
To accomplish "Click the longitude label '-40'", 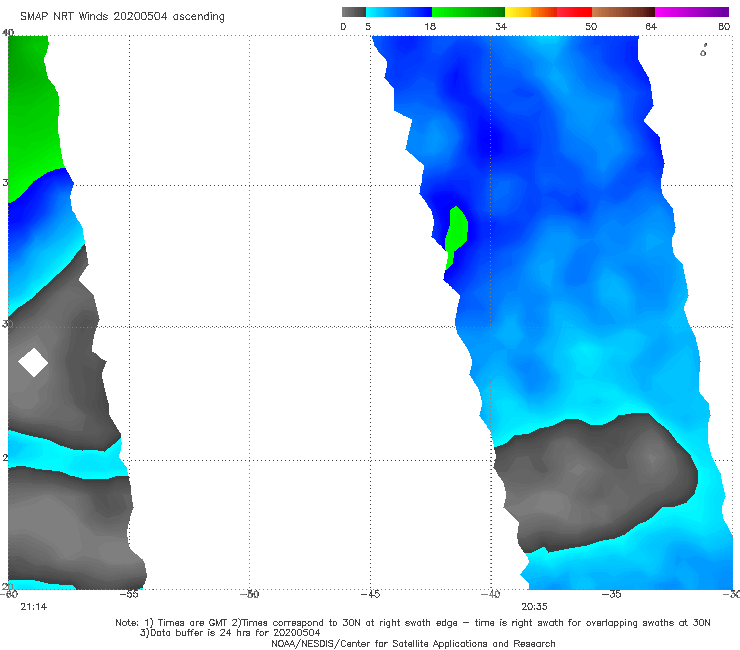I will click(x=490, y=594).
